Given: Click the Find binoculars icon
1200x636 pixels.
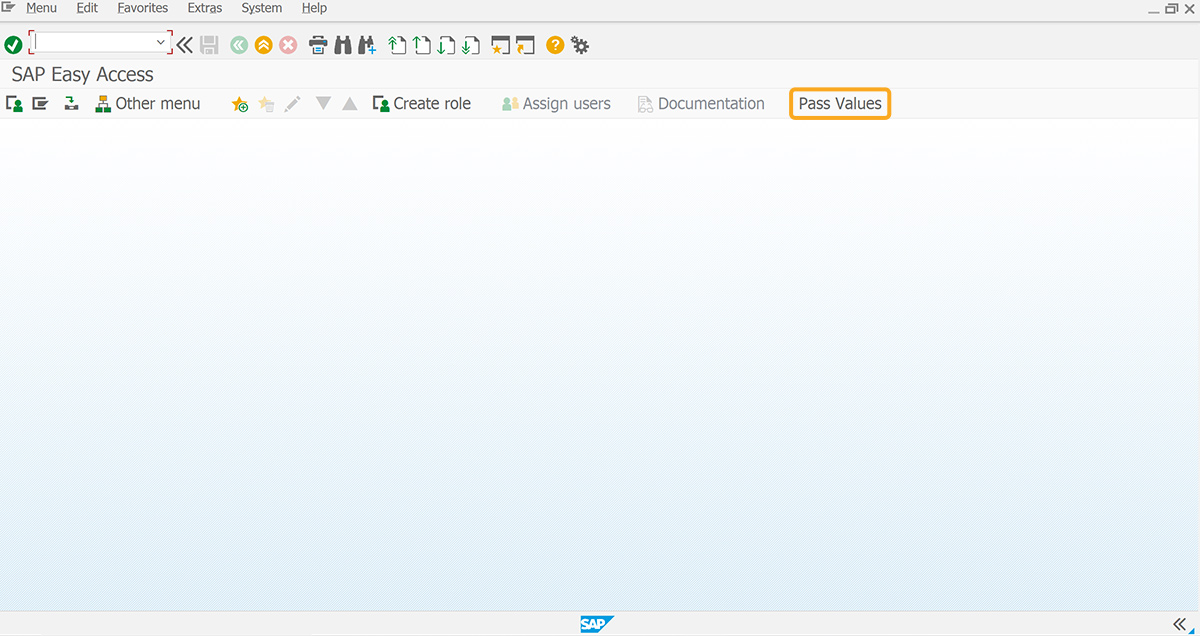Looking at the screenshot, I should click(x=343, y=45).
